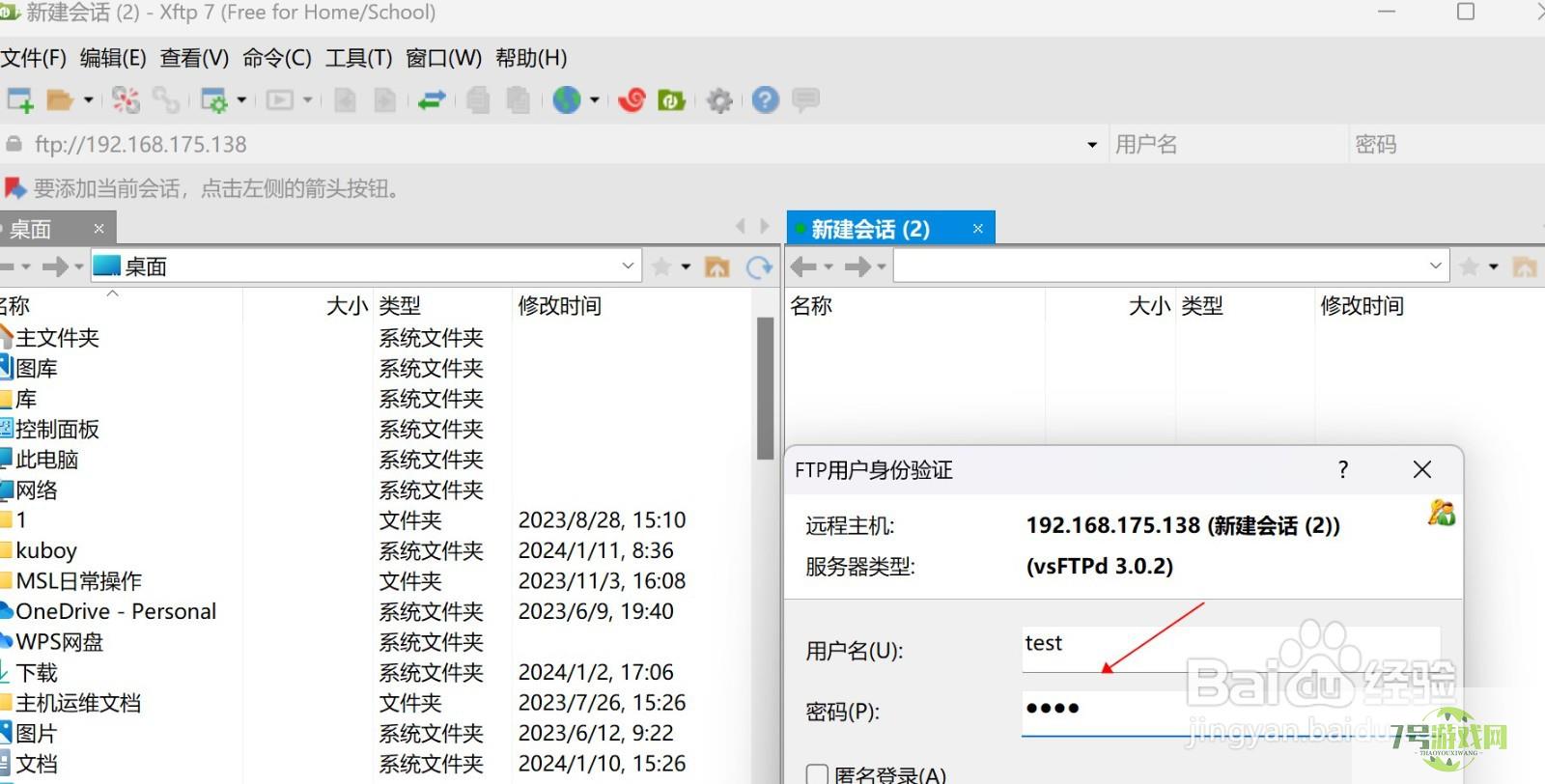The width and height of the screenshot is (1545, 784).
Task: Click the remote pane favorites star icon
Action: [x=1469, y=266]
